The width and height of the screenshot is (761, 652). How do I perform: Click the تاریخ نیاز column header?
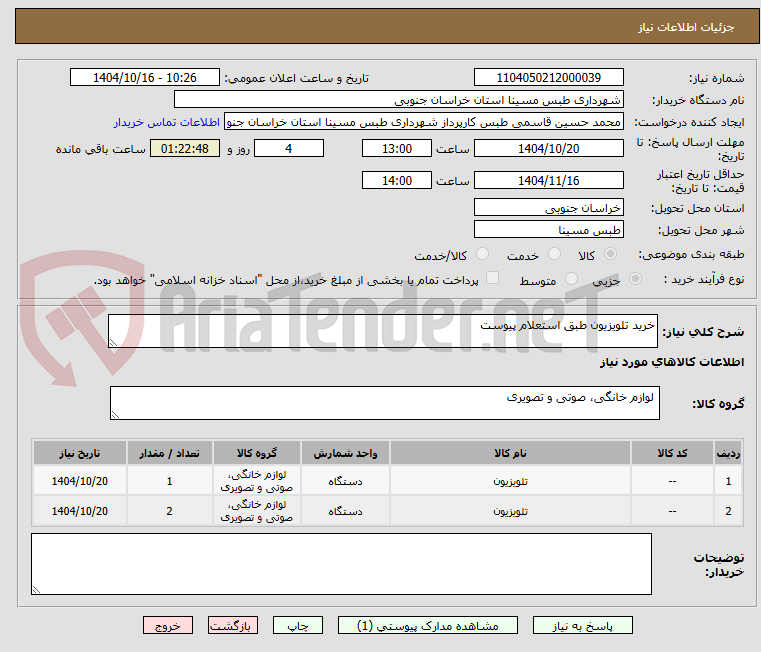click(80, 453)
